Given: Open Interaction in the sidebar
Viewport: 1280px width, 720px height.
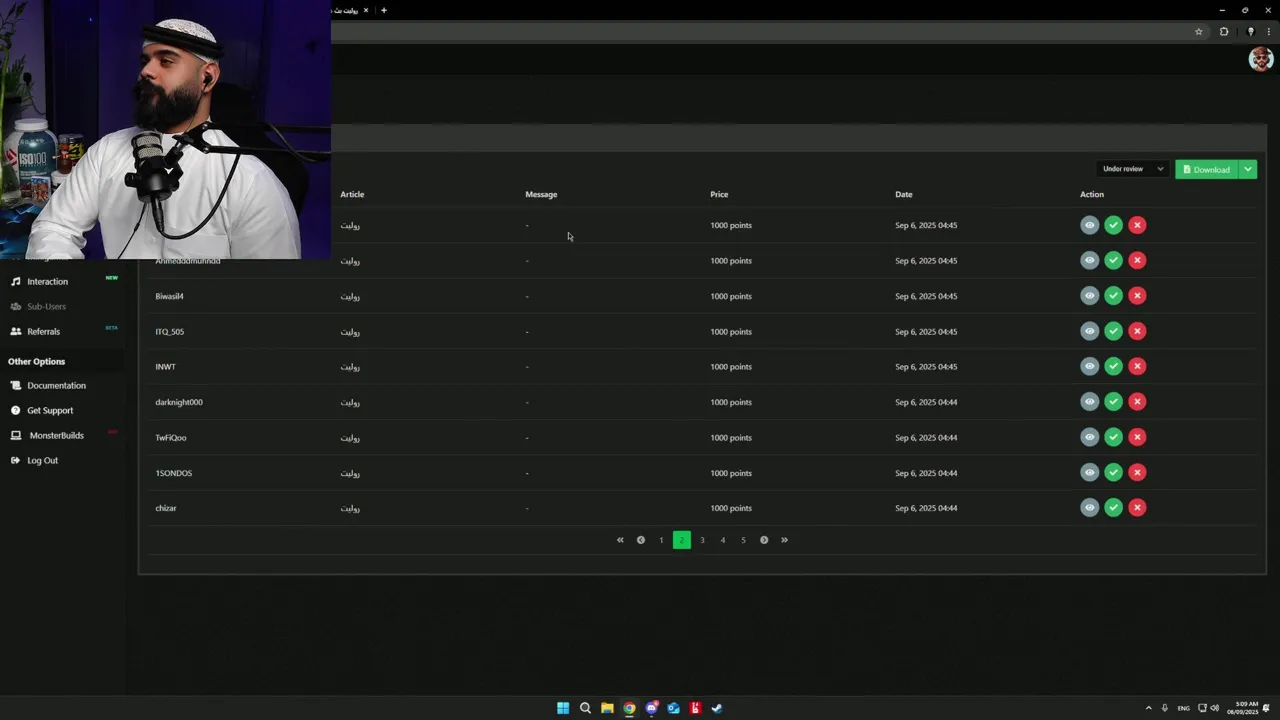Looking at the screenshot, I should tap(47, 282).
